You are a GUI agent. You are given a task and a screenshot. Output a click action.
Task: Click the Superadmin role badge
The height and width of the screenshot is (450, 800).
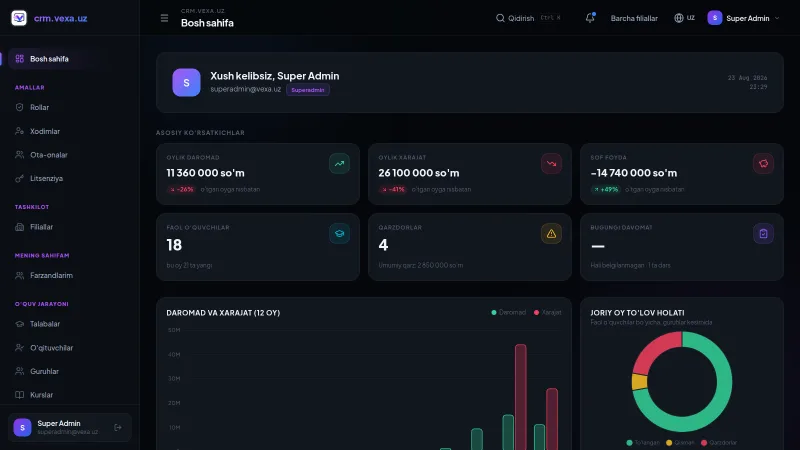308,90
